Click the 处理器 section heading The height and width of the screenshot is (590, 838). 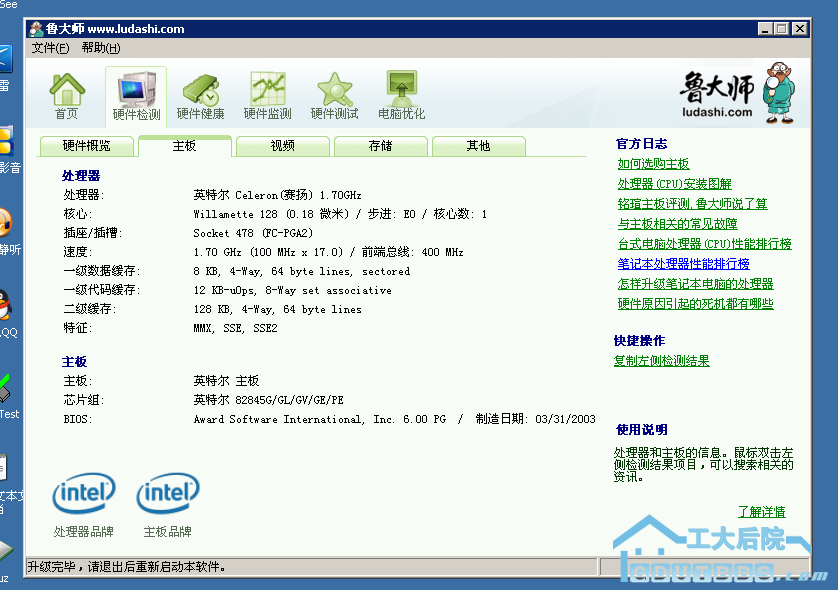pos(81,175)
